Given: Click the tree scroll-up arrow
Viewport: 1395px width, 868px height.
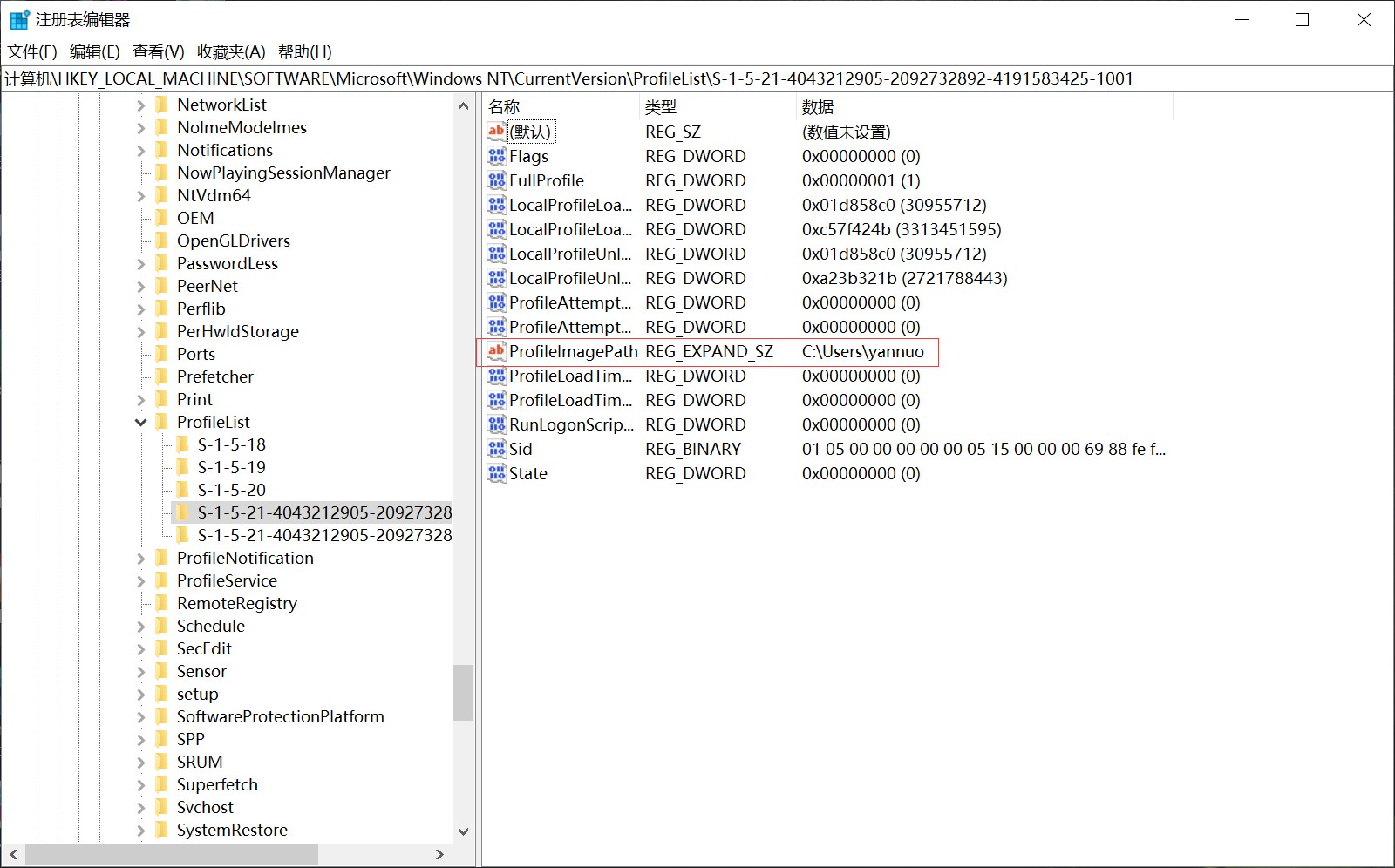Looking at the screenshot, I should pos(463,105).
